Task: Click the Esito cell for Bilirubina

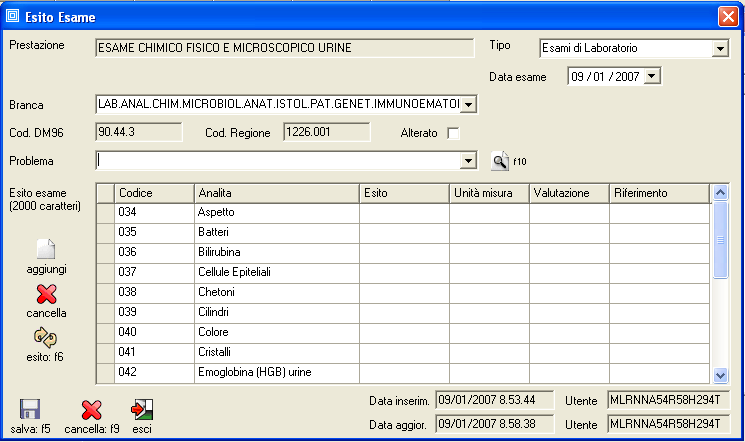Action: coord(404,252)
